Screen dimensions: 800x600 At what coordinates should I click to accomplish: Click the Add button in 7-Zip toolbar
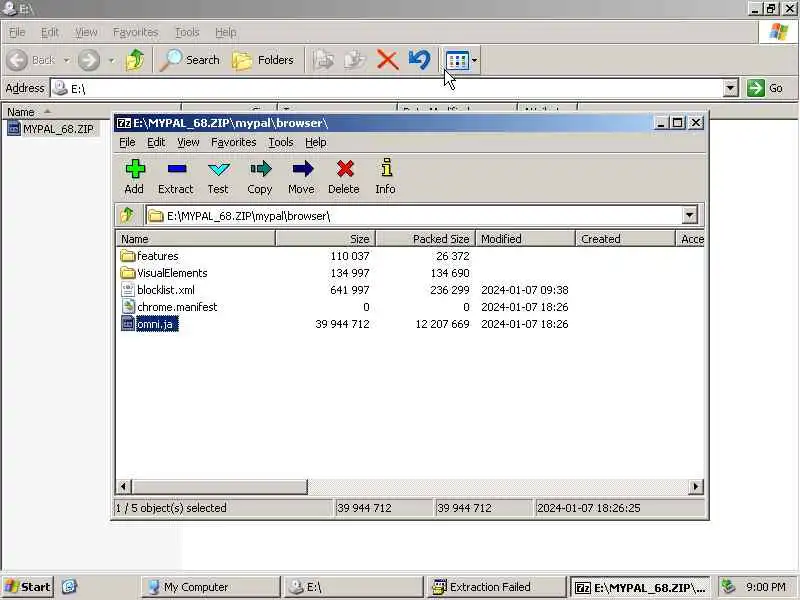[135, 177]
